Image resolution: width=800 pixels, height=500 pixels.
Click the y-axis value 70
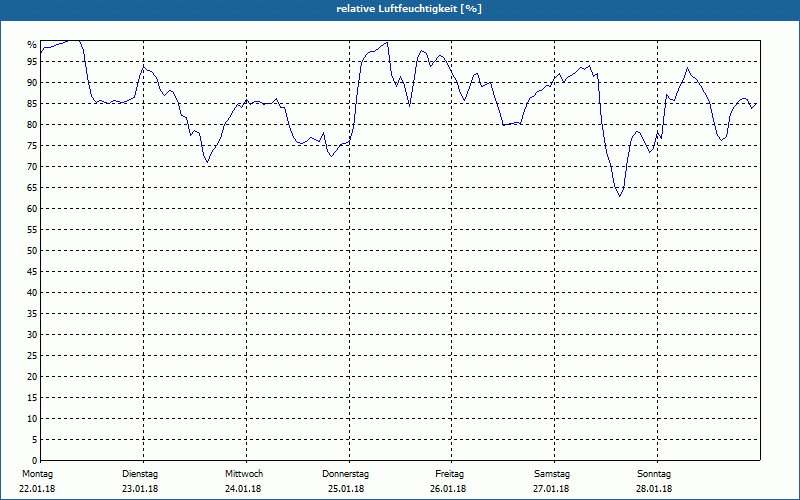point(32,167)
